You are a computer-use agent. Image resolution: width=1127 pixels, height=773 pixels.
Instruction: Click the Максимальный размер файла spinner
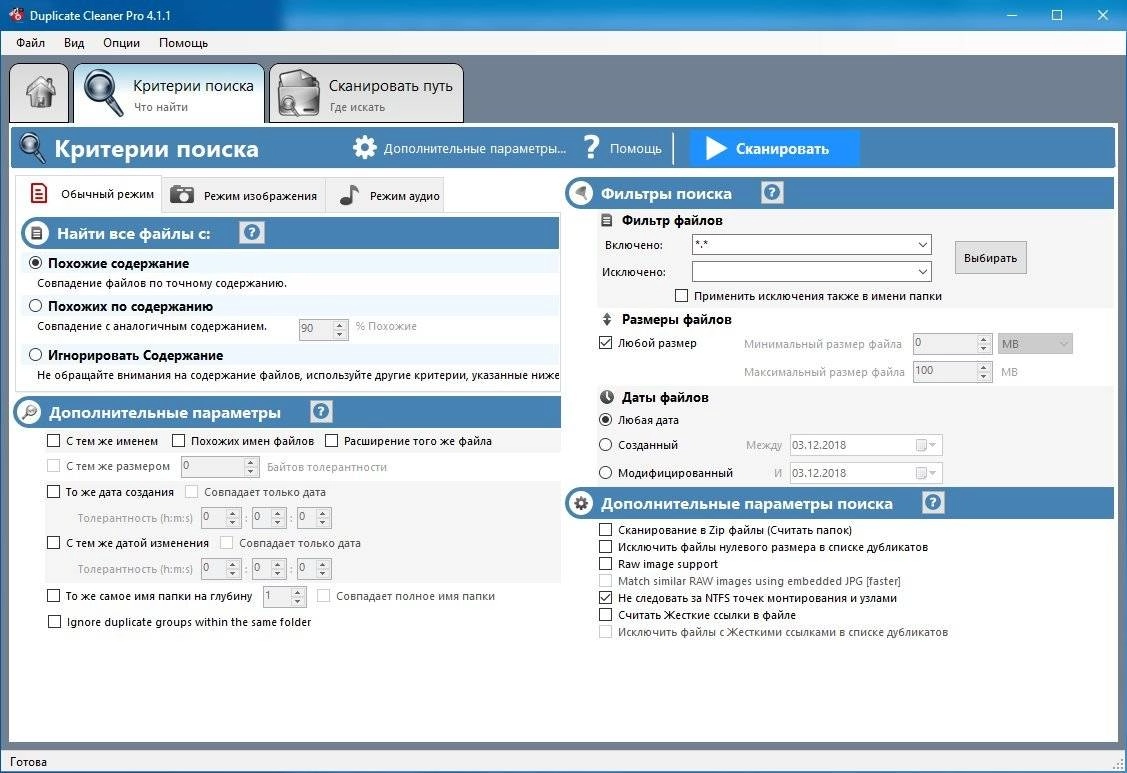[x=984, y=372]
